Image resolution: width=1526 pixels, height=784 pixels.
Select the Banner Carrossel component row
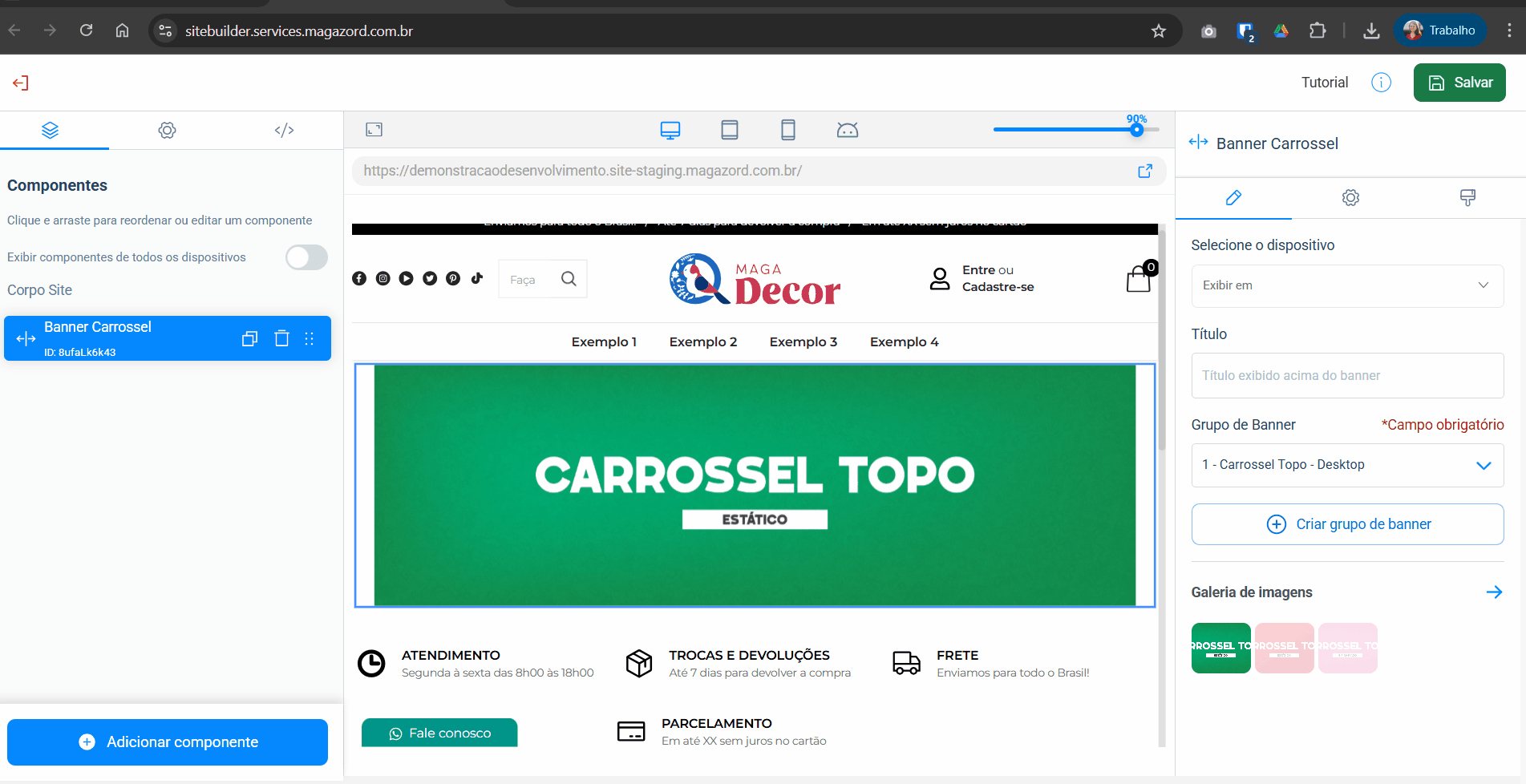point(168,338)
